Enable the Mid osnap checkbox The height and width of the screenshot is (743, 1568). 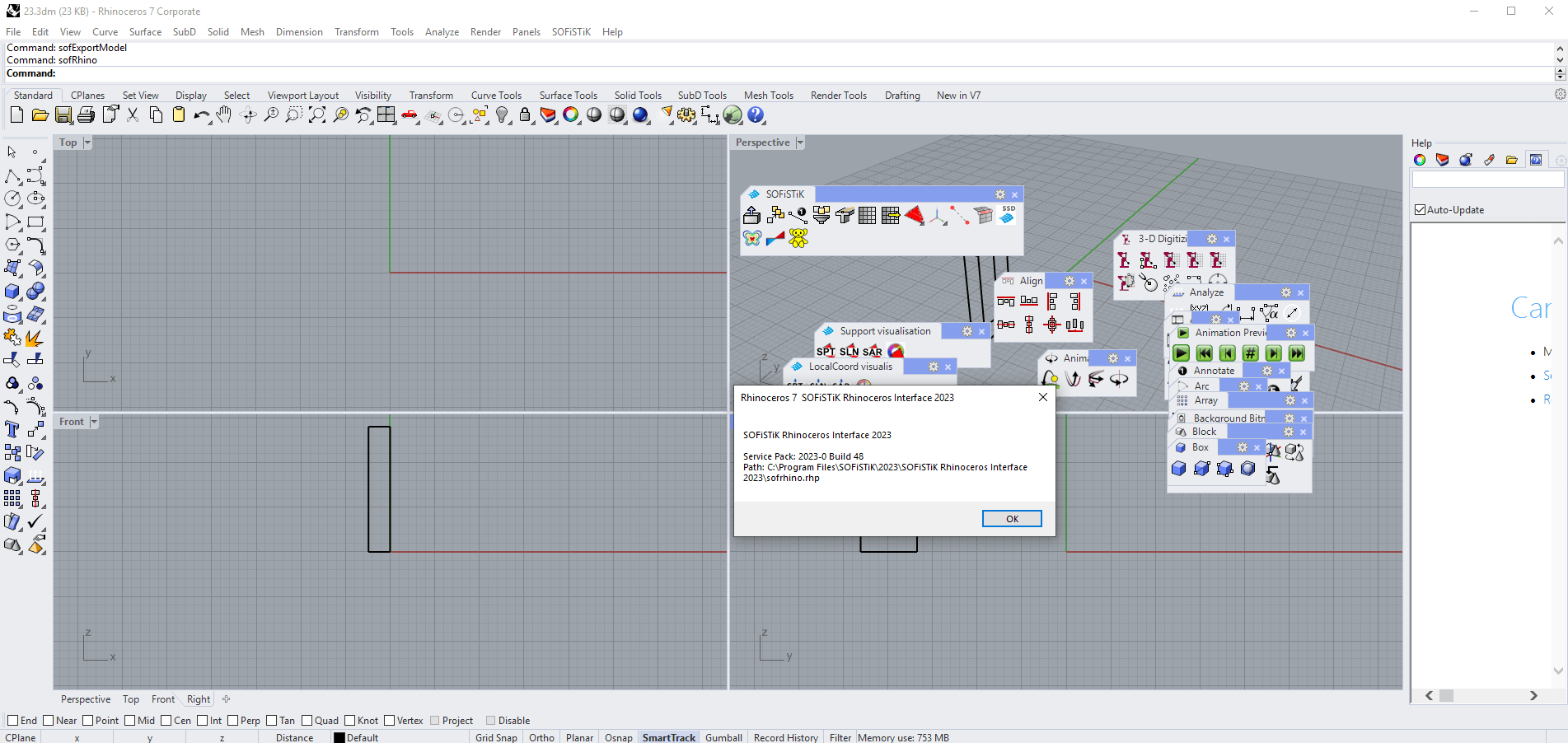coord(129,721)
